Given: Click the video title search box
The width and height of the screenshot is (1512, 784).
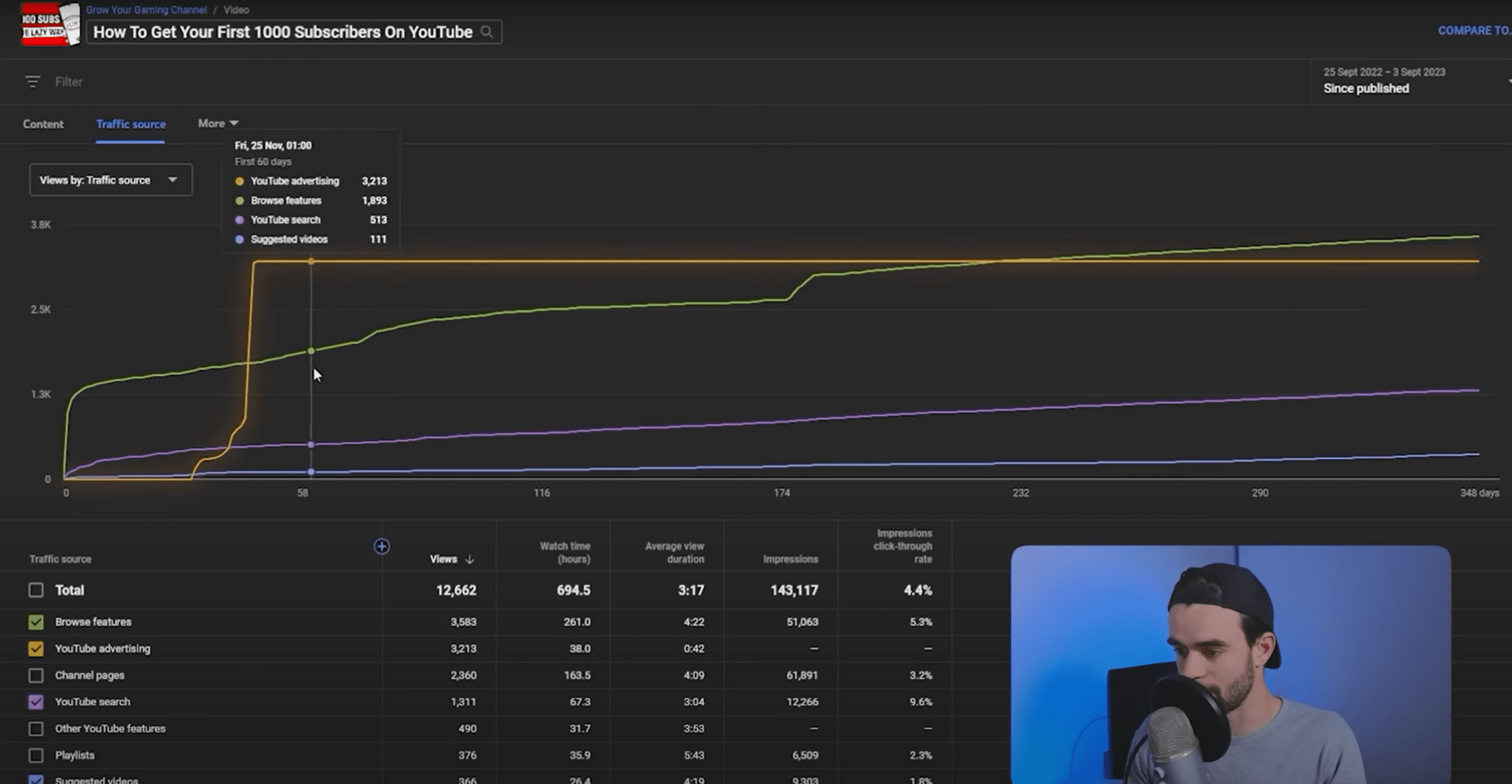Looking at the screenshot, I should (x=294, y=32).
